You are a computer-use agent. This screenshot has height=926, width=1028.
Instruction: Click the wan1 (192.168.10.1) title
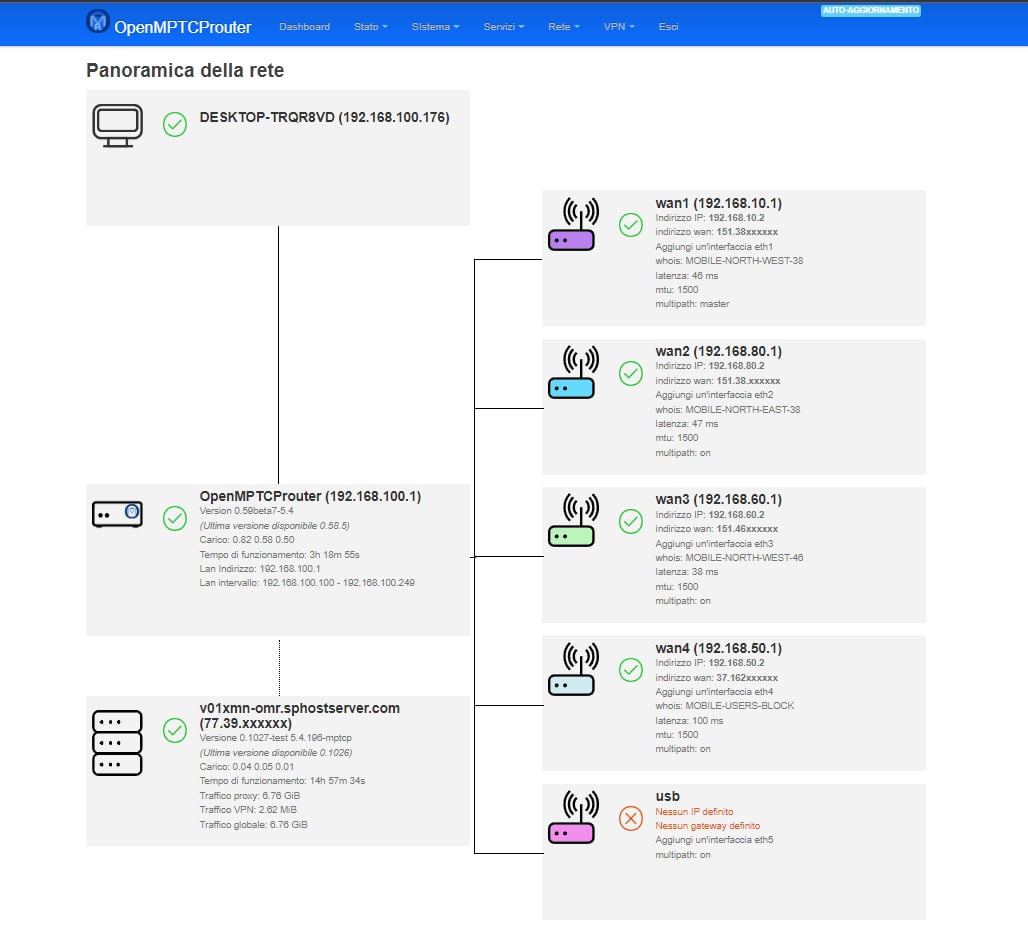719,203
